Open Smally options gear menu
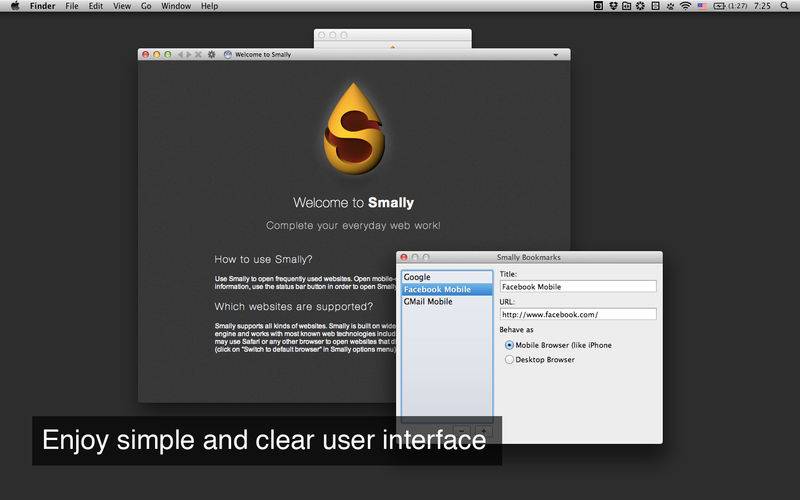Image resolution: width=800 pixels, height=500 pixels. click(x=211, y=54)
